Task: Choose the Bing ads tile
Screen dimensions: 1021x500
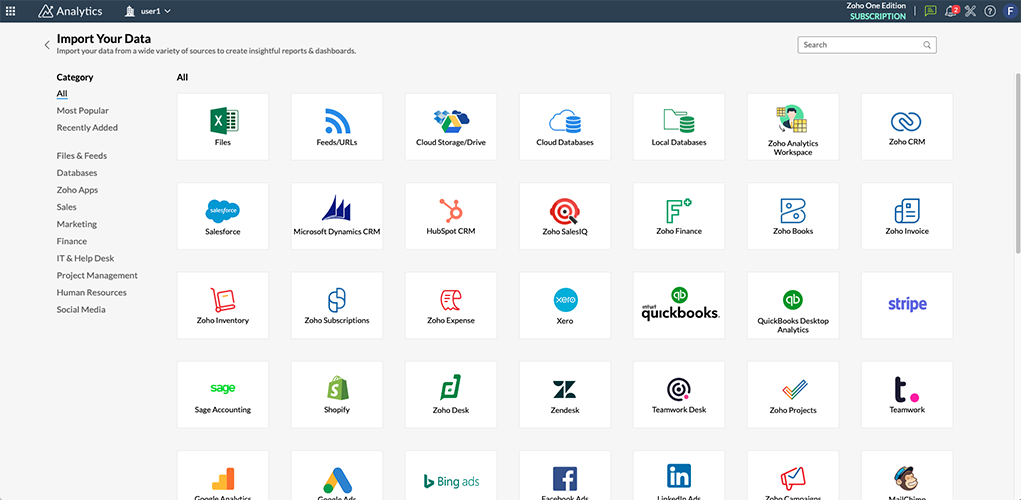Action: 451,475
